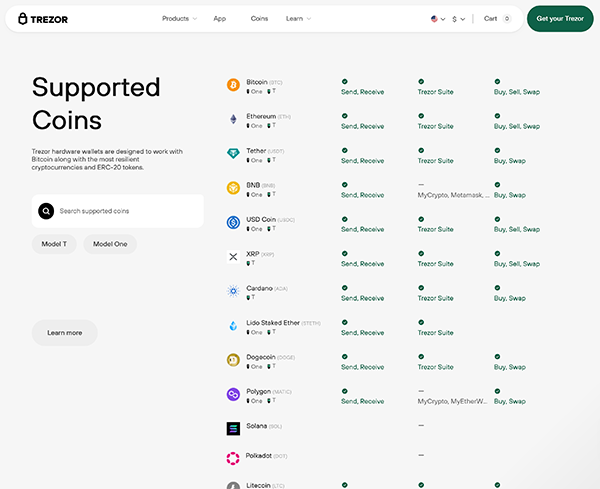Toggle the Model T filter
The height and width of the screenshot is (489, 600).
pyautogui.click(x=54, y=244)
